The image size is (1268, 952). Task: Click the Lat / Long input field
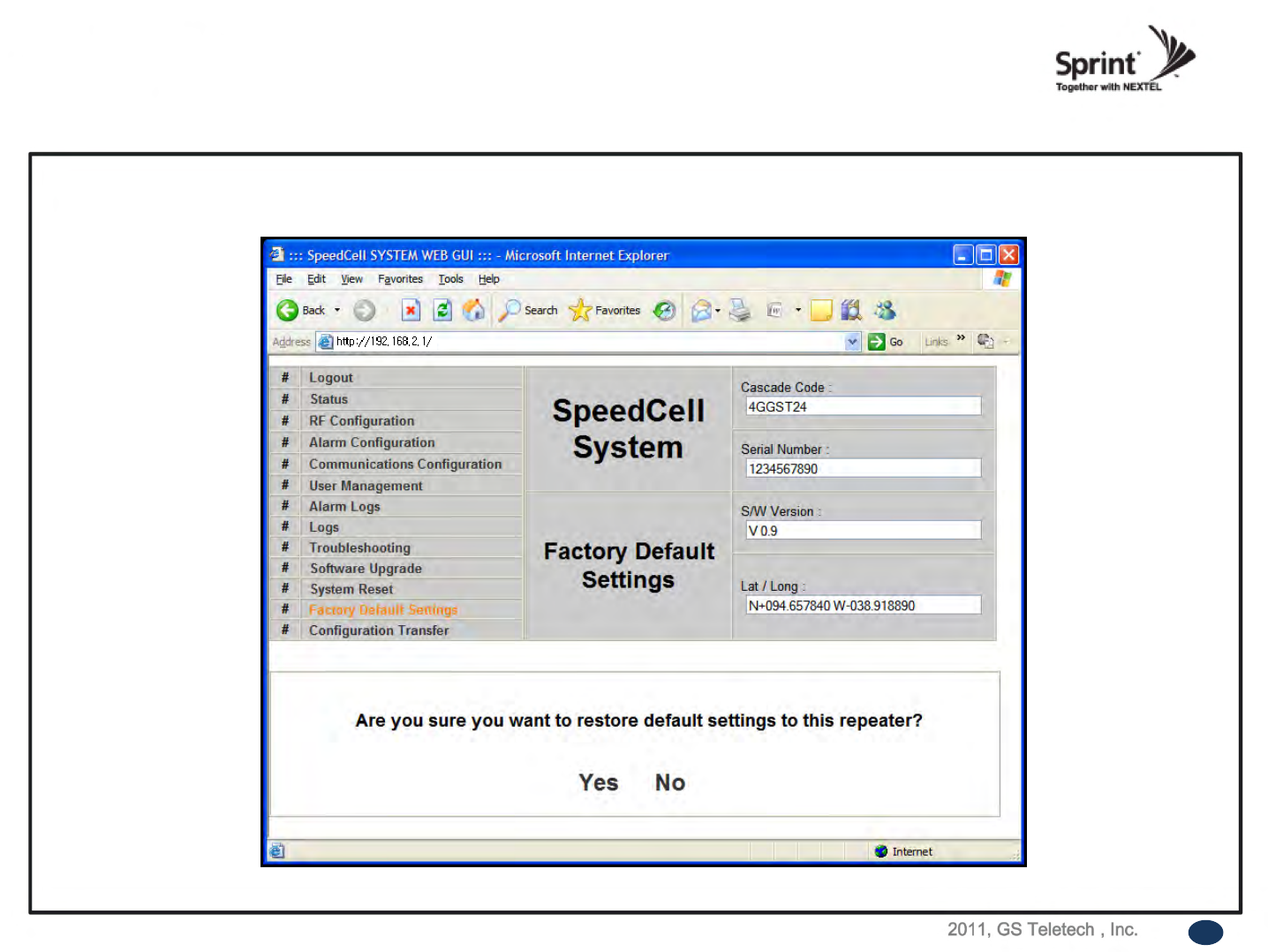click(x=863, y=605)
